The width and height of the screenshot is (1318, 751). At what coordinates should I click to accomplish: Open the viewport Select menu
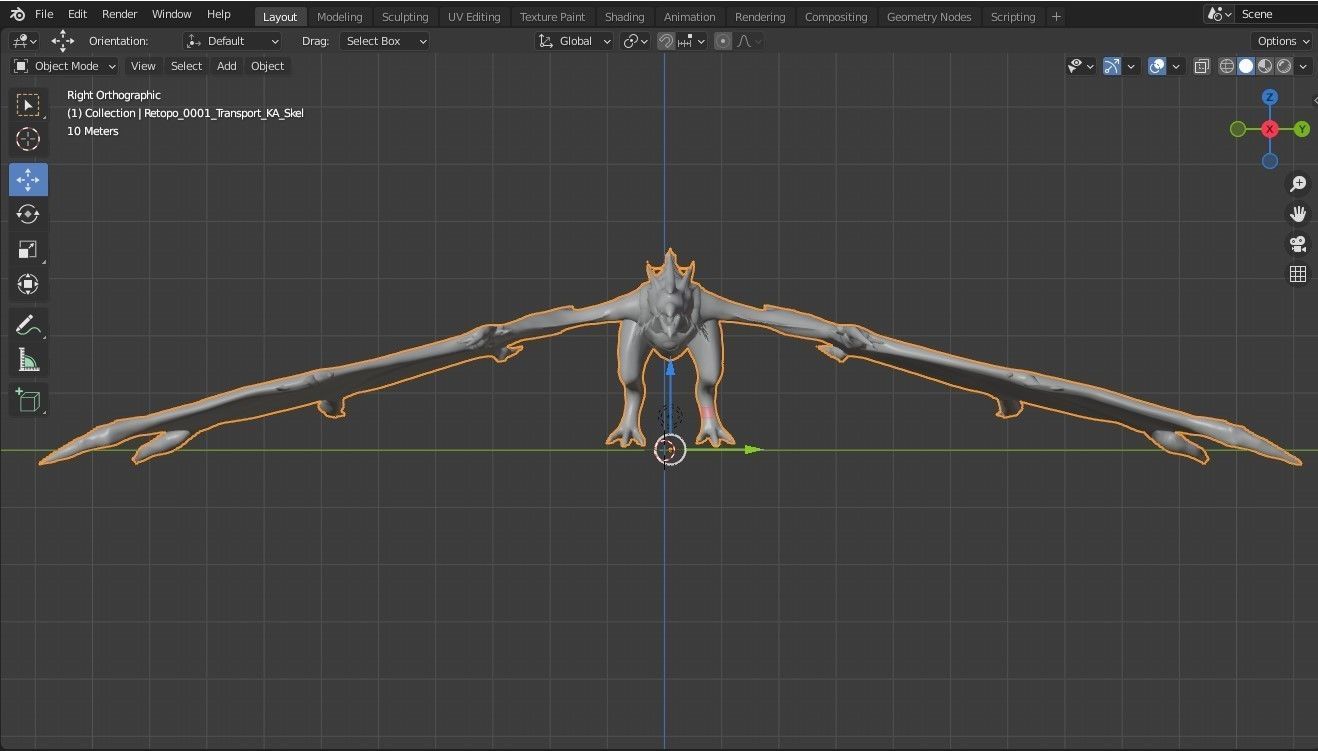point(186,66)
